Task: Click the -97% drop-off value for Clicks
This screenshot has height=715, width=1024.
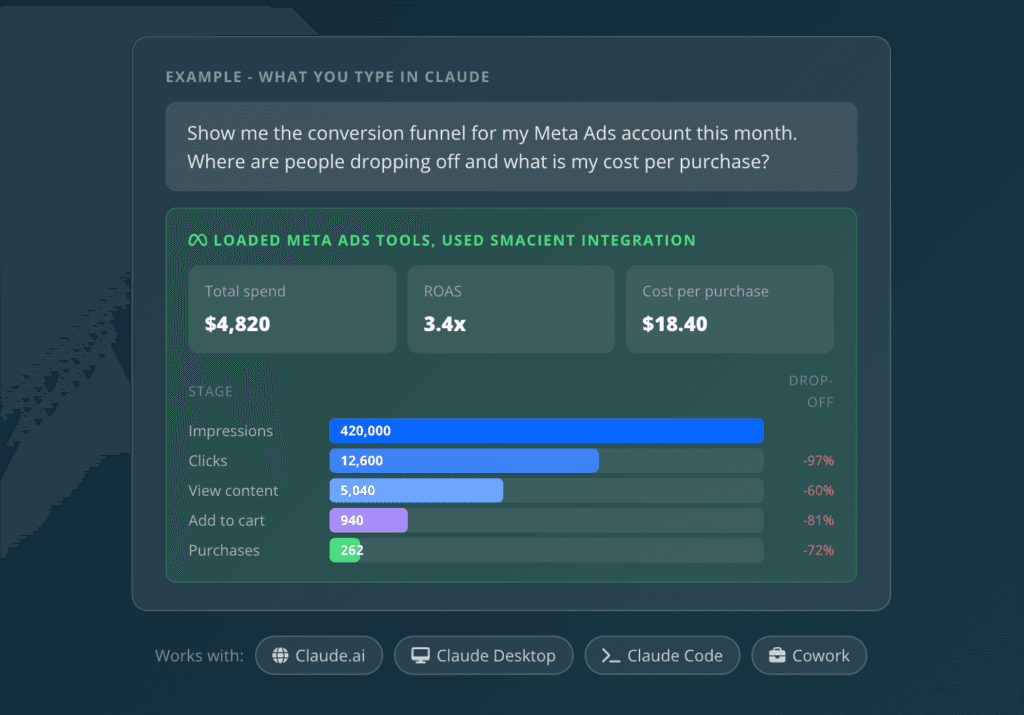Action: [x=818, y=461]
